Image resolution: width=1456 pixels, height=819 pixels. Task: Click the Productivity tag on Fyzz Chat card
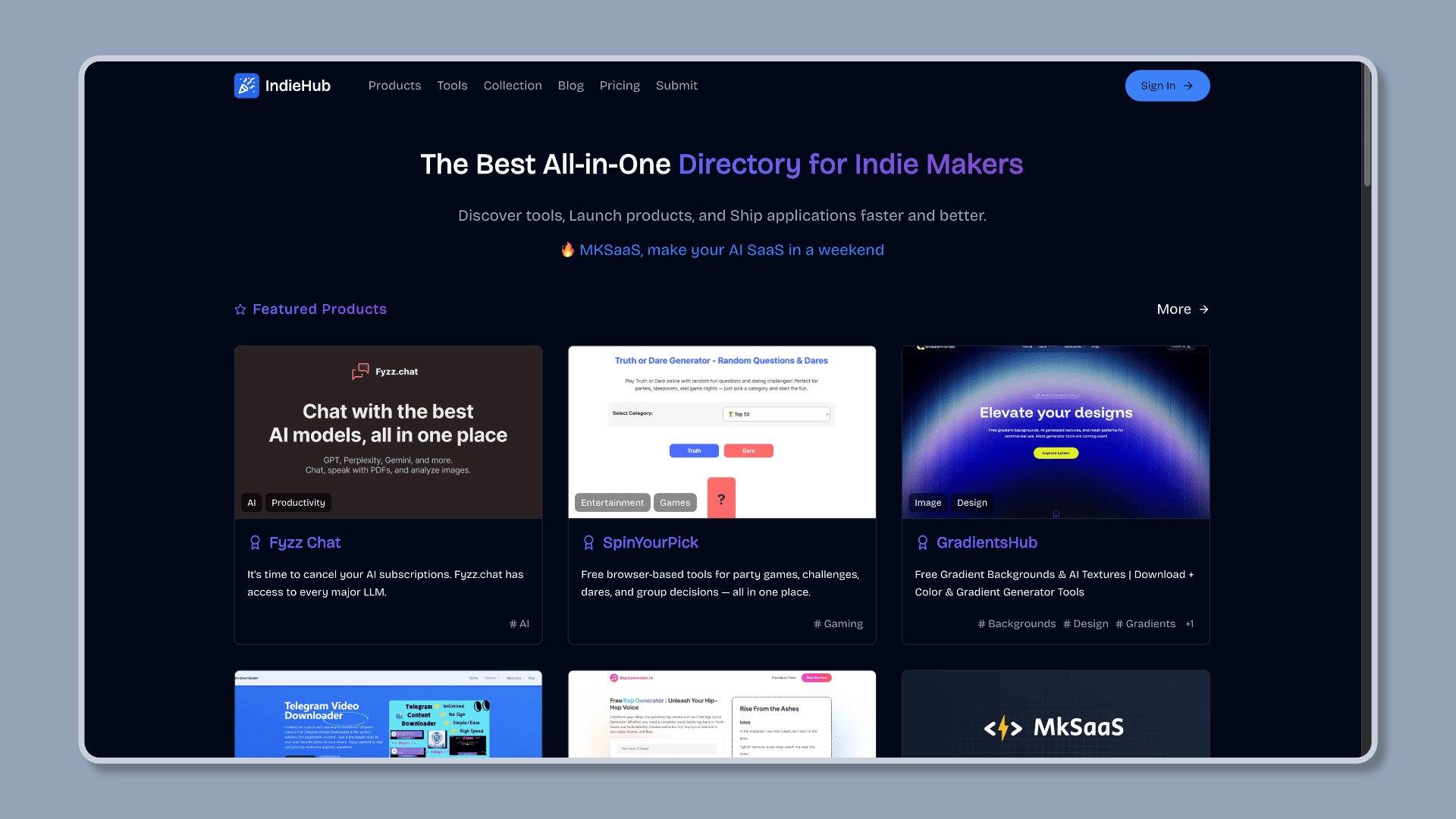[298, 502]
